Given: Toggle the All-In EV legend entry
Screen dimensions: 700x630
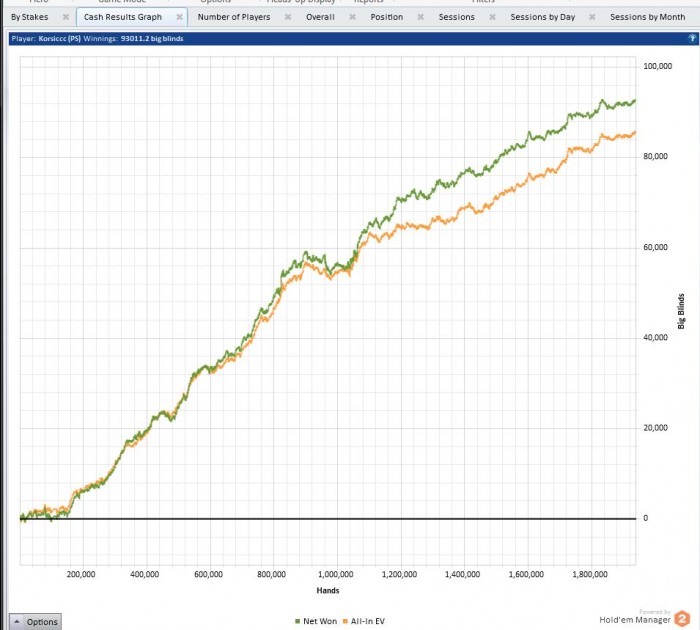Looking at the screenshot, I should [x=364, y=621].
